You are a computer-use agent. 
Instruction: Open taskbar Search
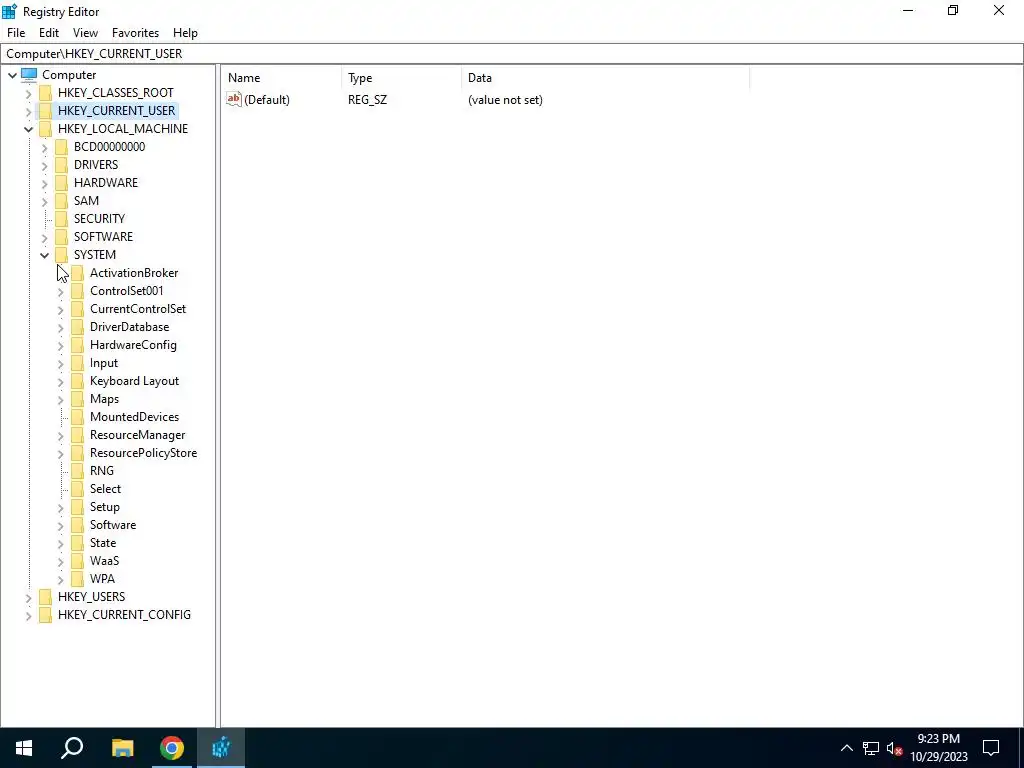(x=72, y=748)
